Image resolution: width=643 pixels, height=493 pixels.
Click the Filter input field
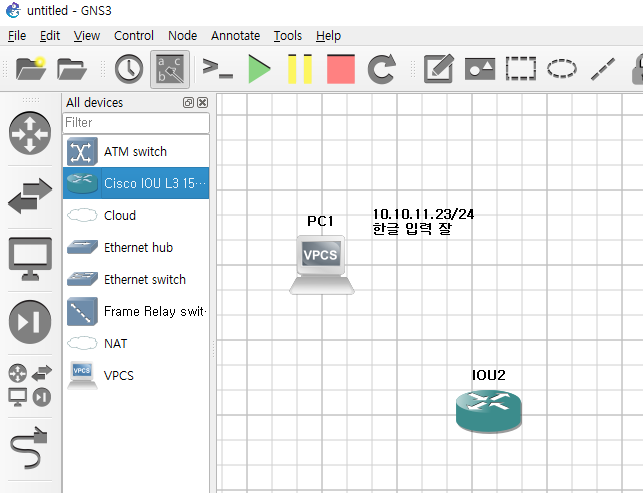coord(136,122)
